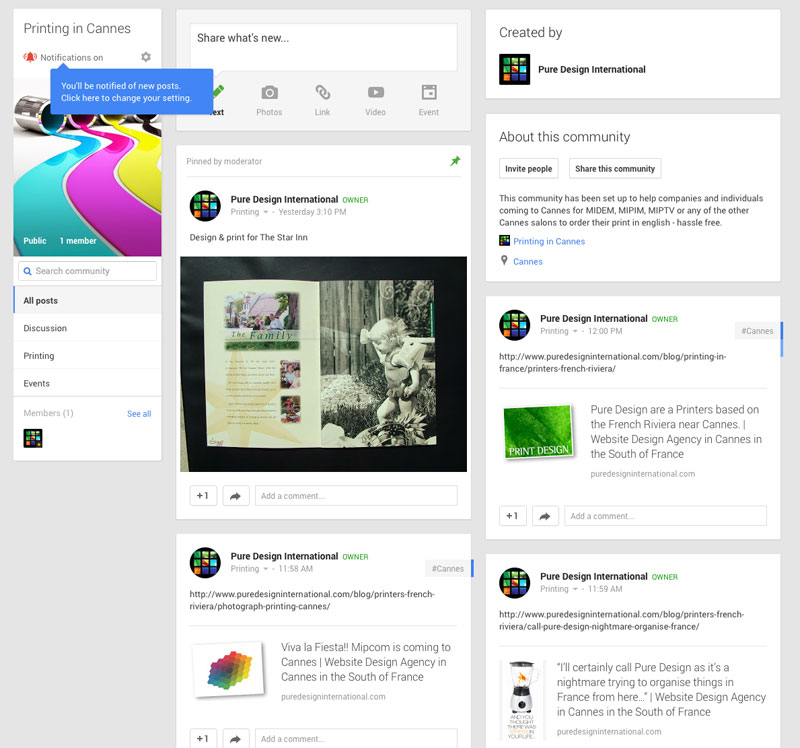The height and width of the screenshot is (748, 800).
Task: Expand Printing dropdown arrow on 12:00 PM post
Action: 576,331
